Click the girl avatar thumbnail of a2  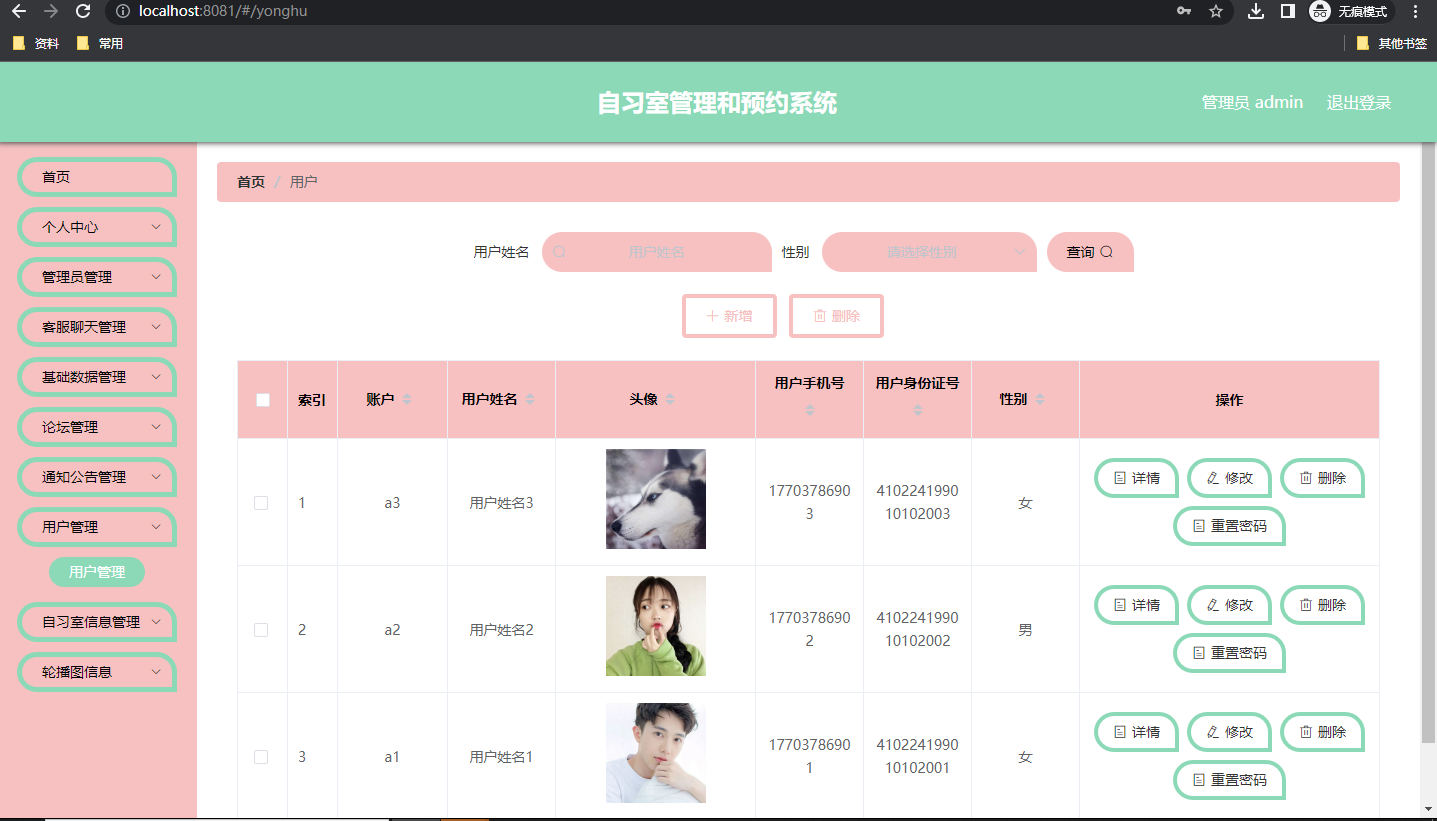656,626
